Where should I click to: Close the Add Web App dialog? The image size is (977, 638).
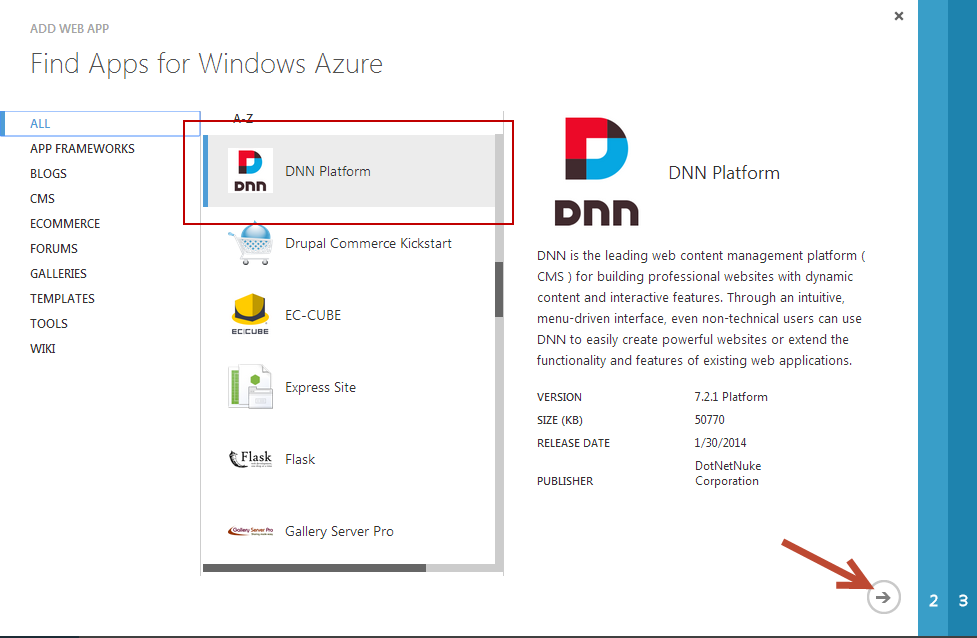(898, 16)
